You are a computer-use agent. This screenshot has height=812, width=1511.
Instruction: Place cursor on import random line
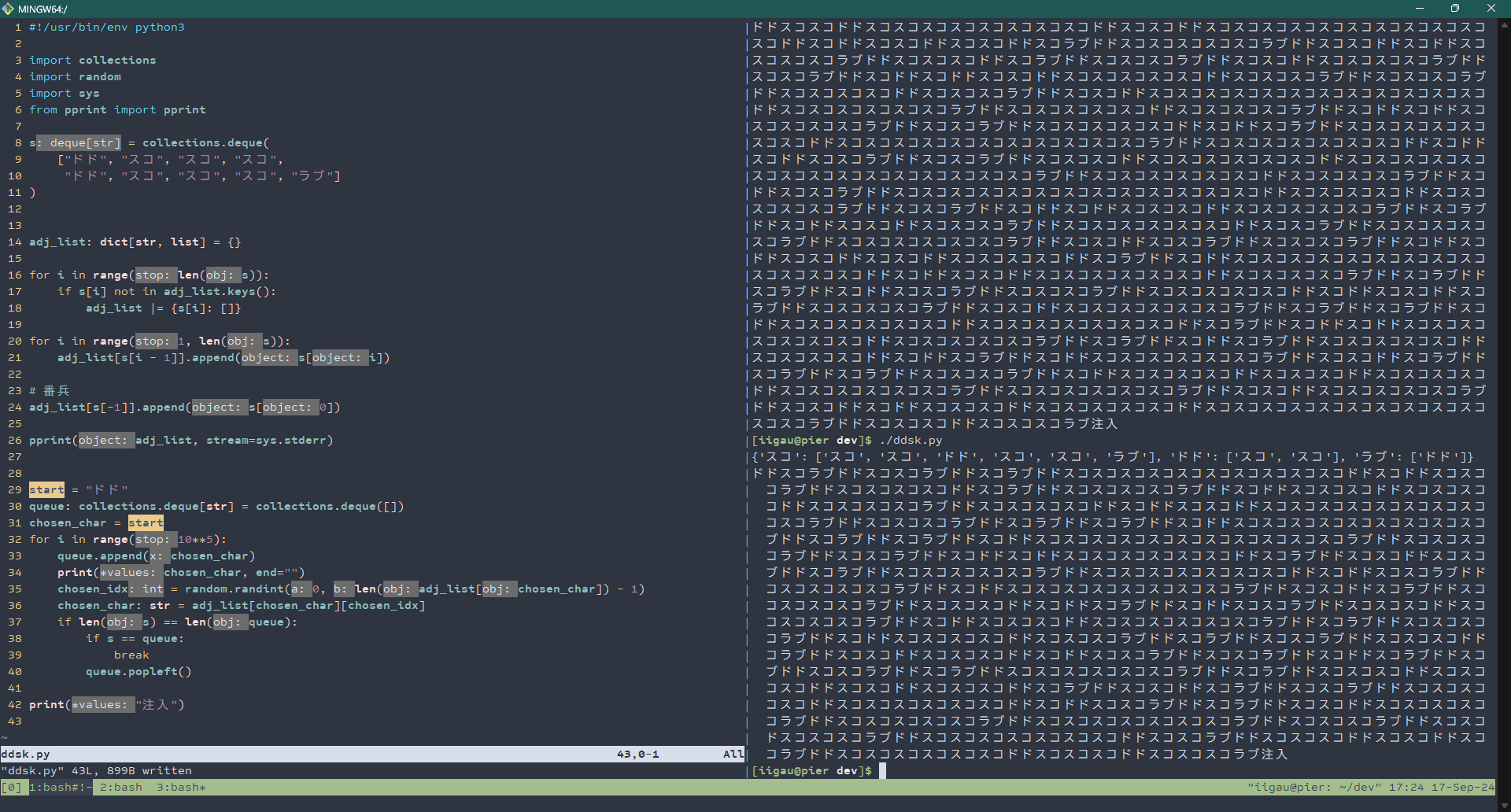75,77
